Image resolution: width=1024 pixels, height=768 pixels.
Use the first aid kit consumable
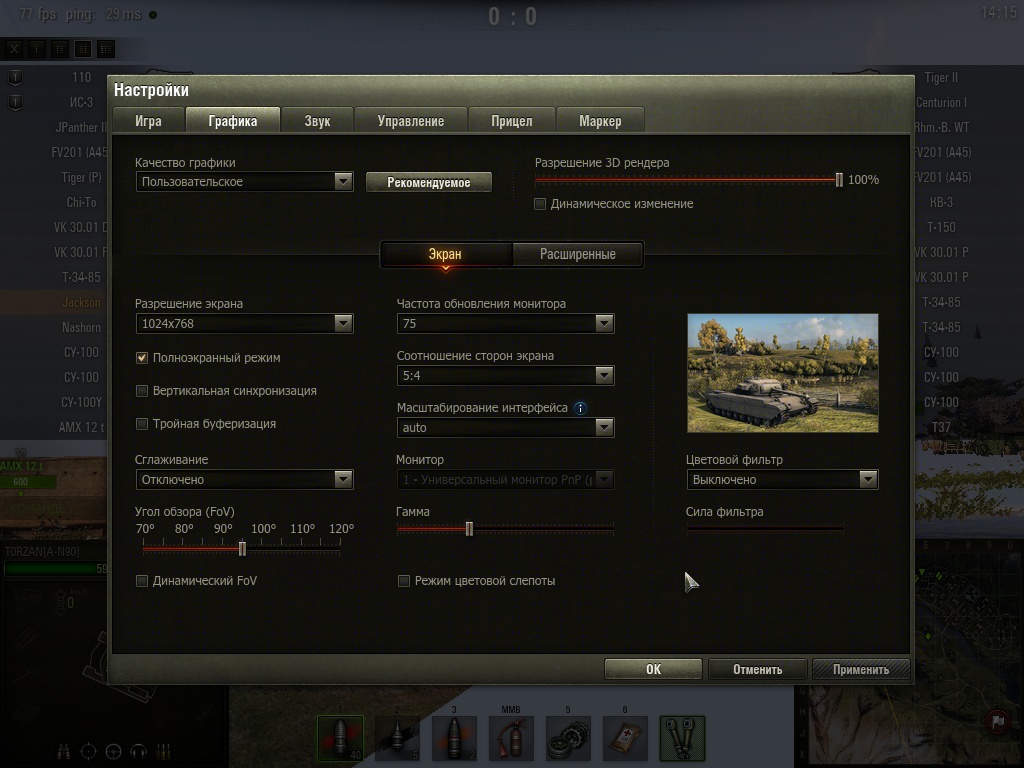(x=625, y=739)
